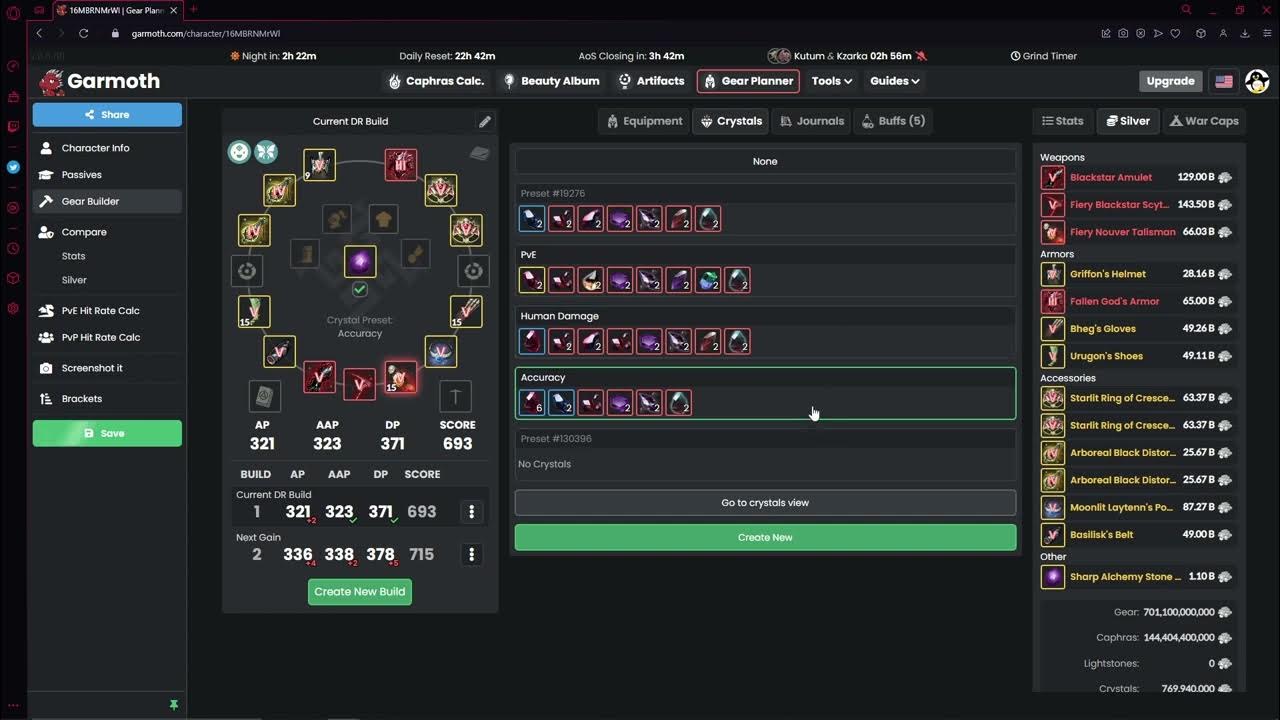This screenshot has width=1280, height=720.
Task: Open the Gear Planner page
Action: [748, 81]
